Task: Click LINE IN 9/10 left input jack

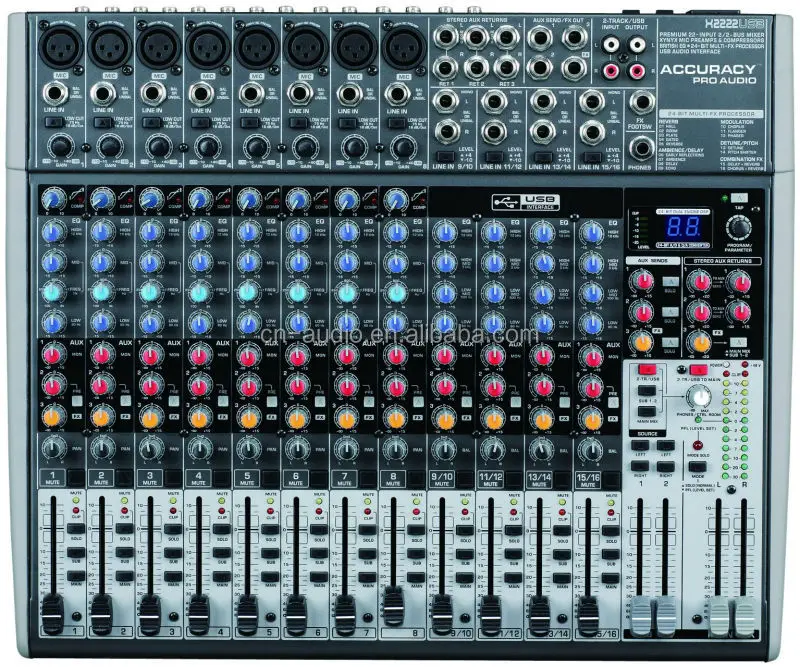Action: (x=445, y=102)
